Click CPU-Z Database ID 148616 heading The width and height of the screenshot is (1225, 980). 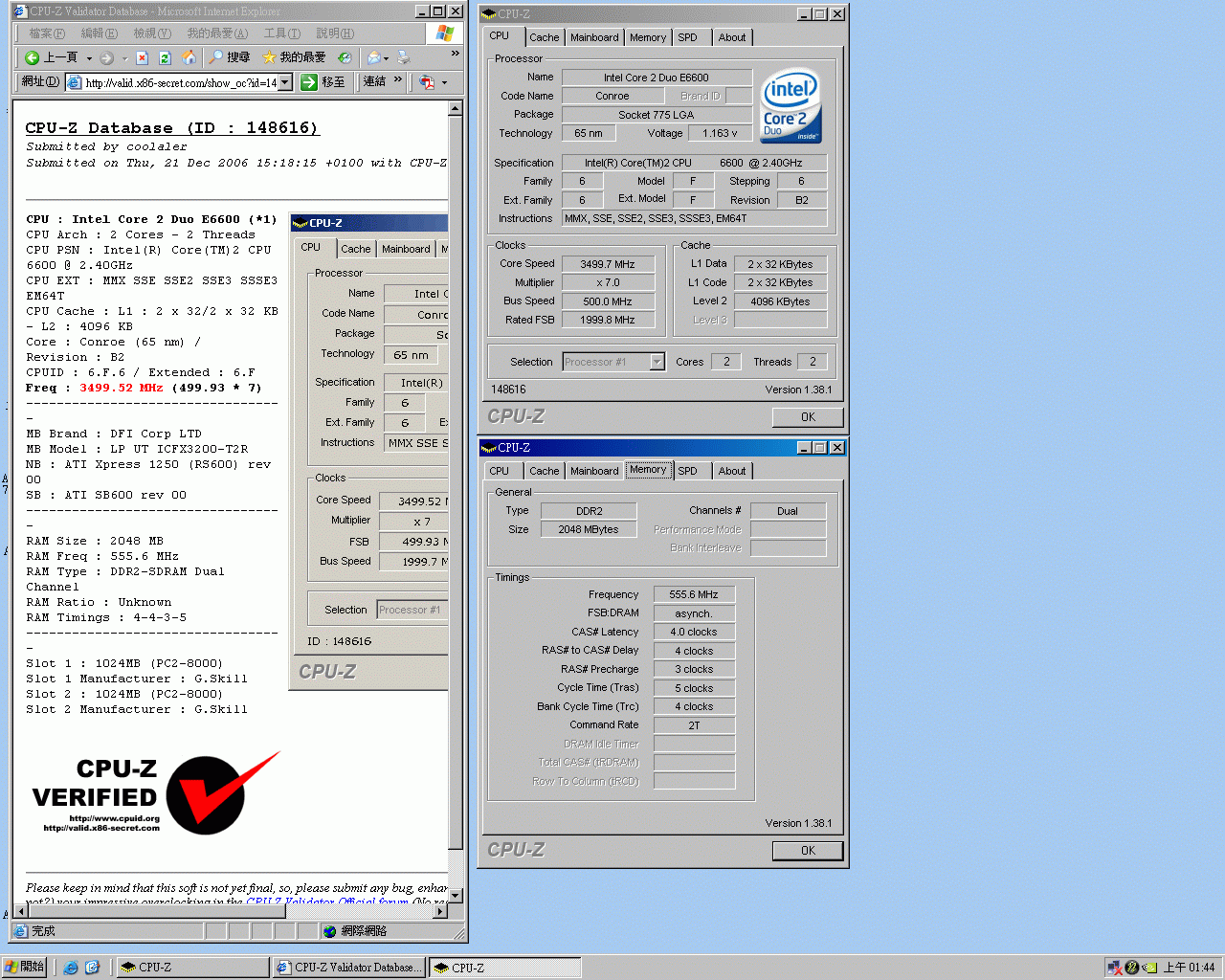[171, 127]
